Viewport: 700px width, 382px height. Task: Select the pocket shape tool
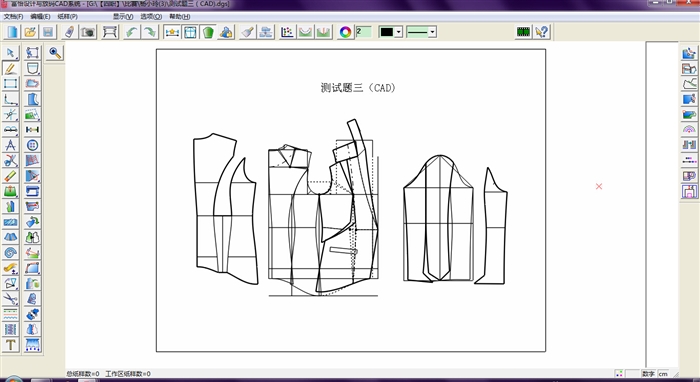point(33,68)
